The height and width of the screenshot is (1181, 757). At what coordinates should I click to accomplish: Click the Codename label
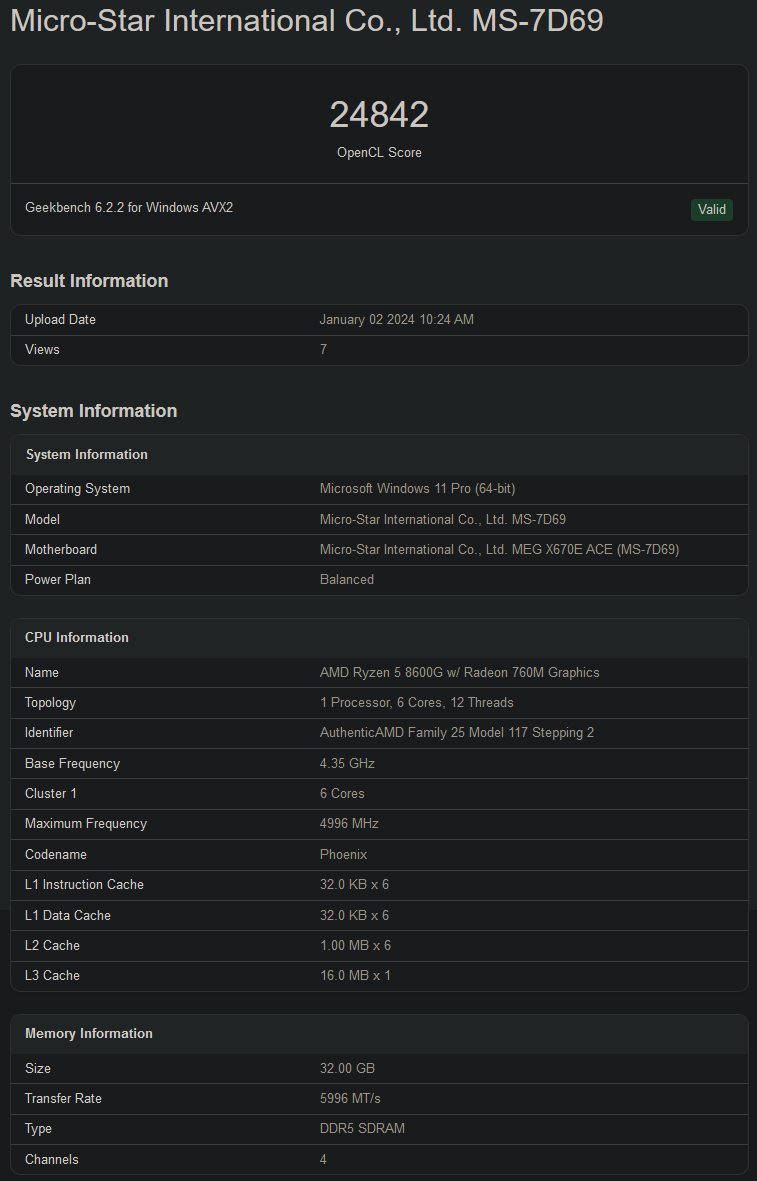coord(56,855)
